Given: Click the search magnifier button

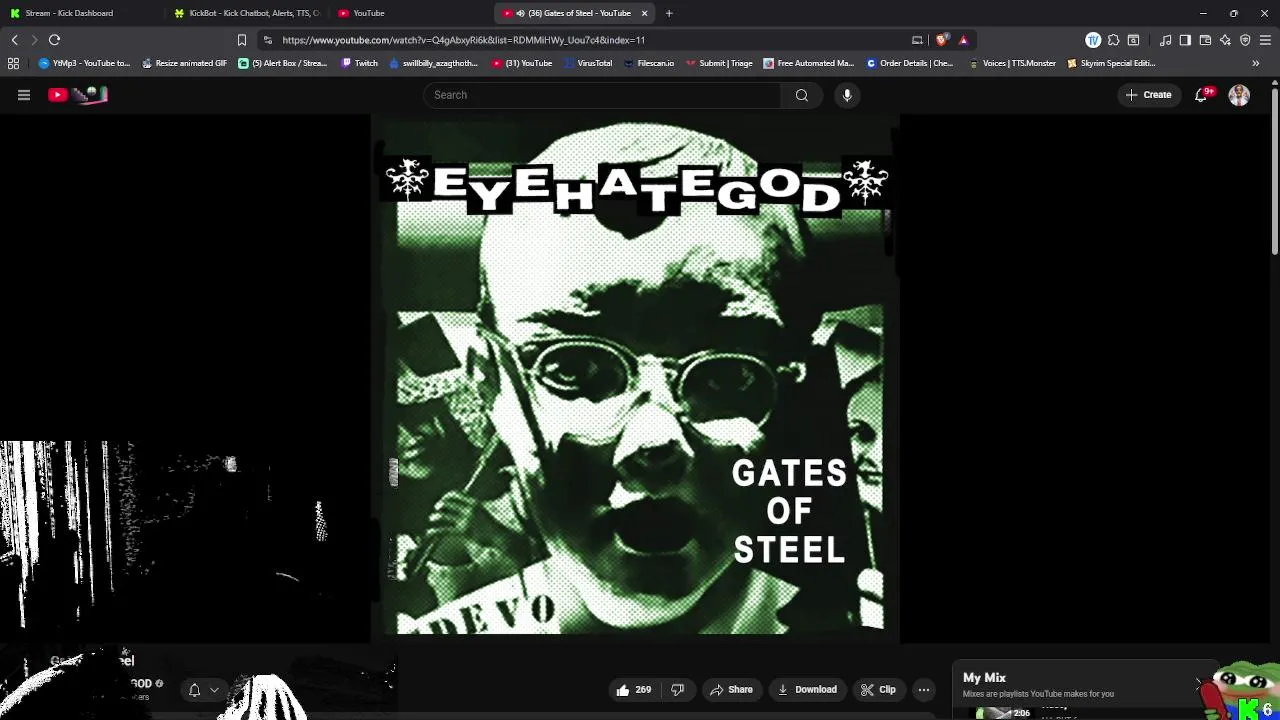Looking at the screenshot, I should (802, 95).
